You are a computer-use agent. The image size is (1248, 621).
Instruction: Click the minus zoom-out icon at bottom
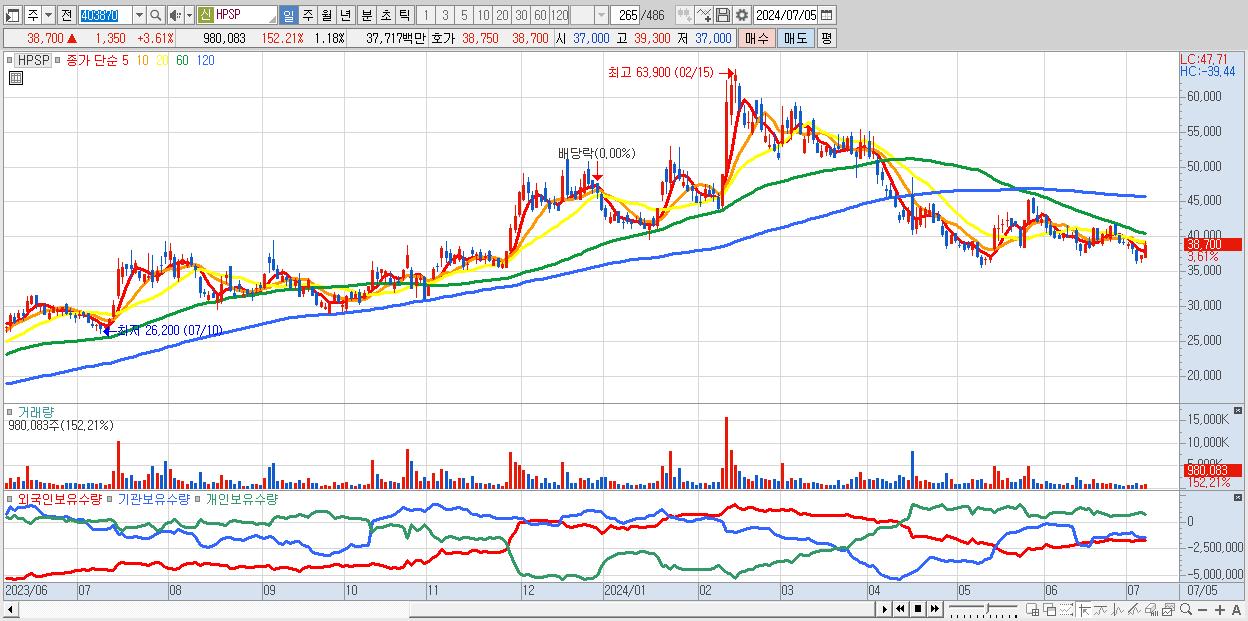point(1203,609)
